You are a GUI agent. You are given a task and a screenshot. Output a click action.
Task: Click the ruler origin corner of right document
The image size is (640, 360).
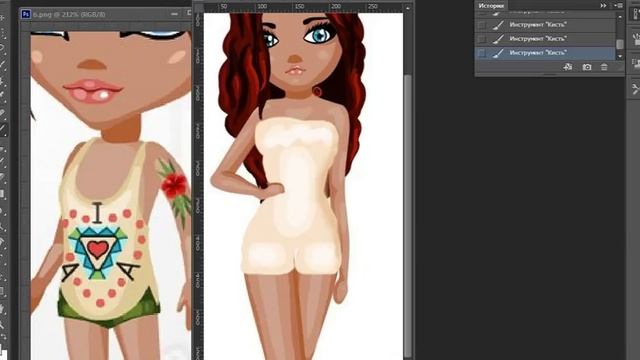pyautogui.click(x=198, y=7)
